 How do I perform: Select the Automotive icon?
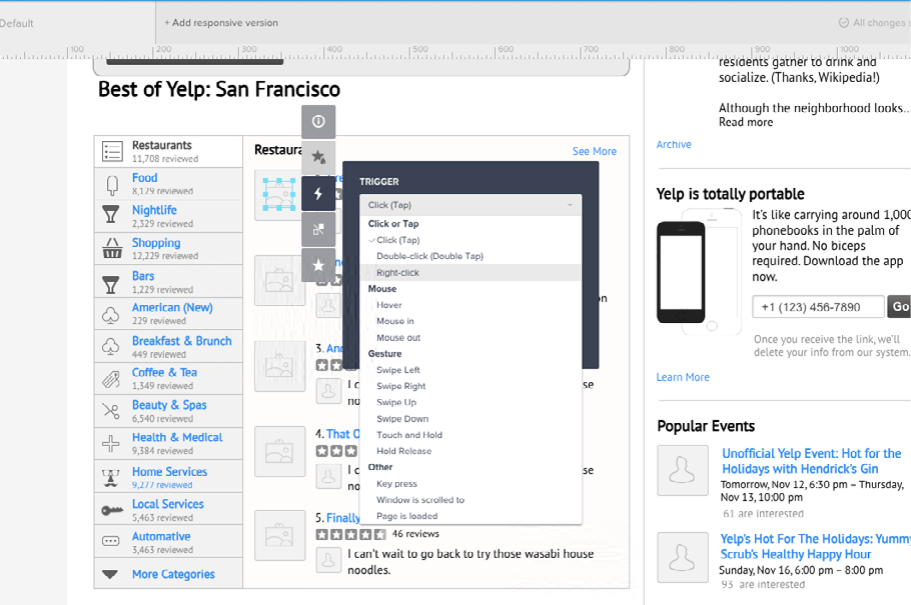[x=110, y=541]
